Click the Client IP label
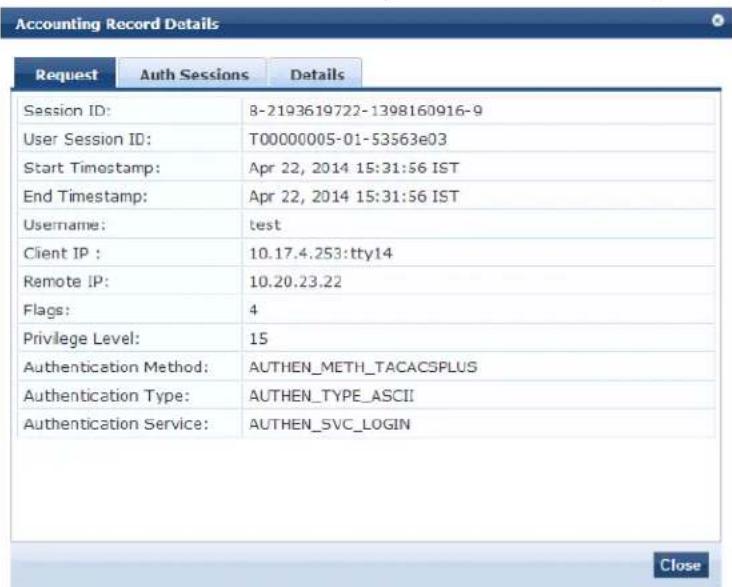732x587 pixels. [62, 253]
